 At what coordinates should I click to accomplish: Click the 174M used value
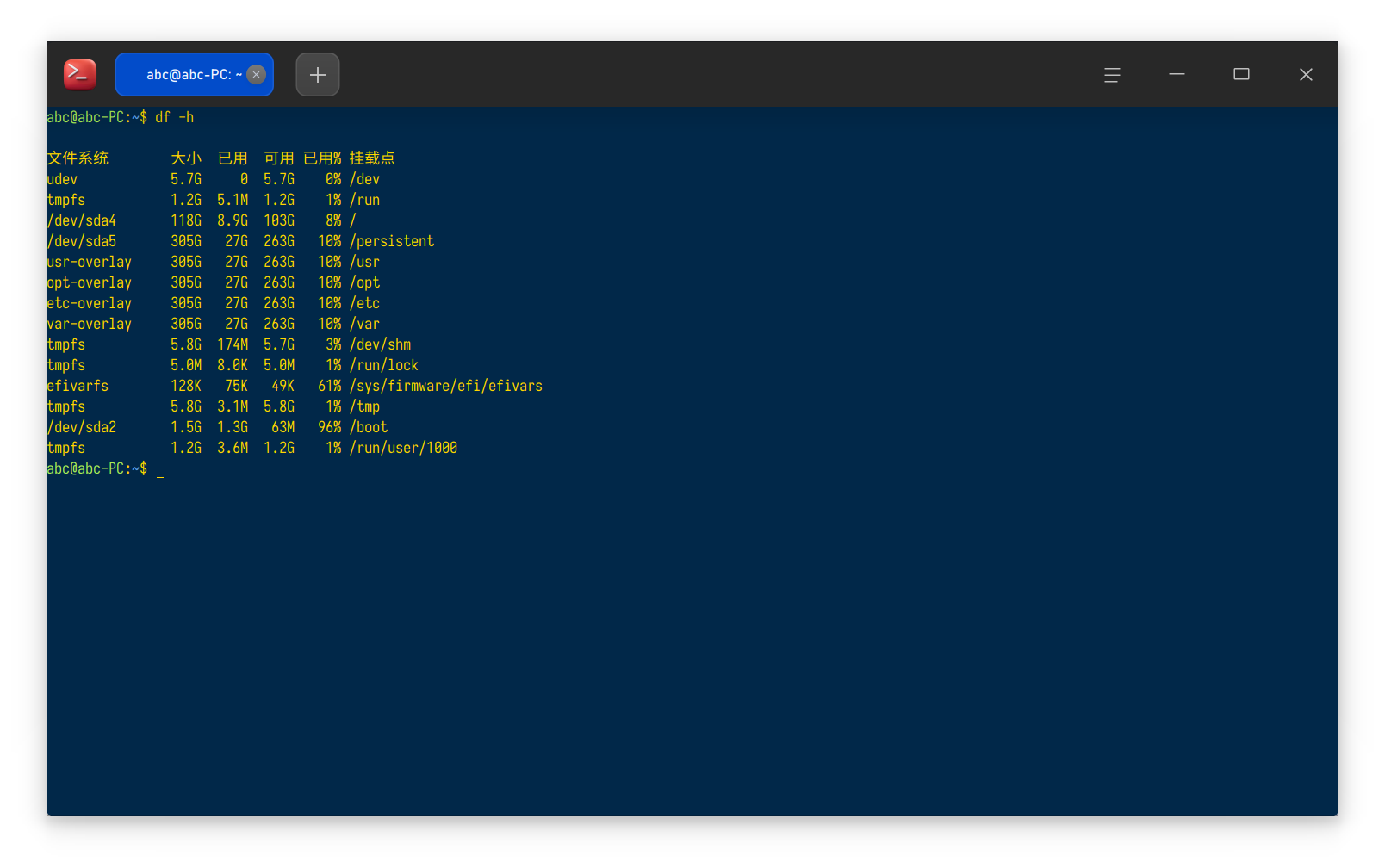point(233,344)
